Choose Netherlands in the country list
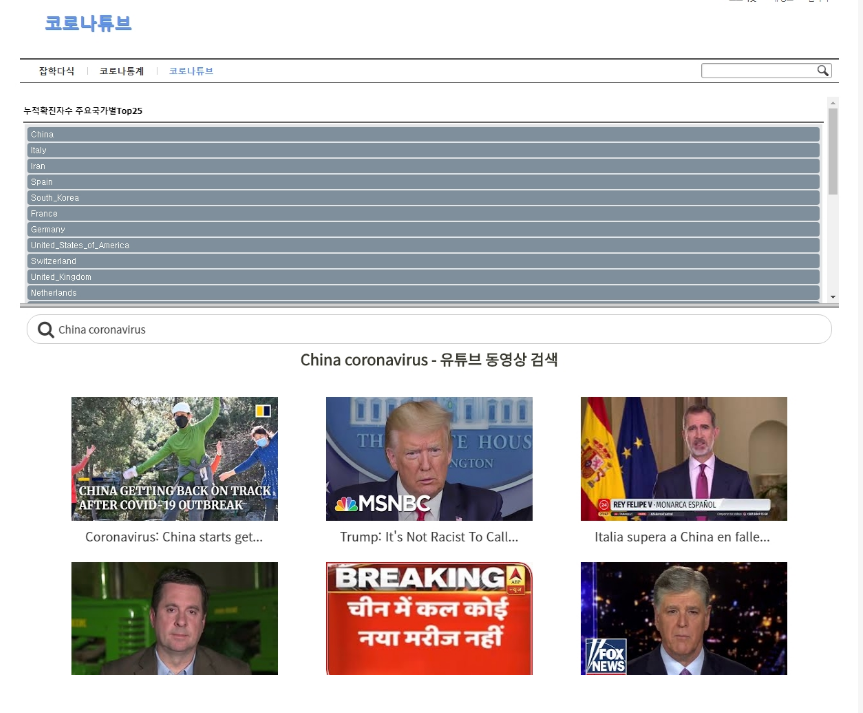 click(423, 293)
